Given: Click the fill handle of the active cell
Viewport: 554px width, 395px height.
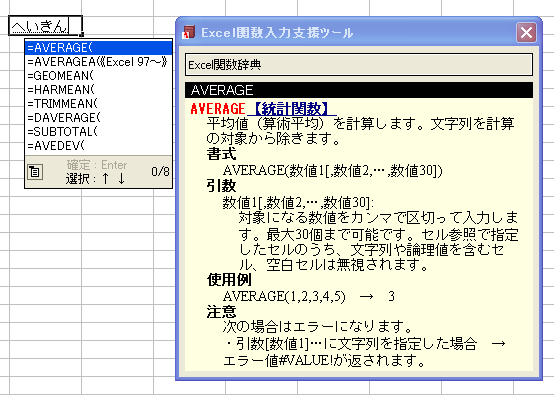Looking at the screenshot, I should [82, 35].
